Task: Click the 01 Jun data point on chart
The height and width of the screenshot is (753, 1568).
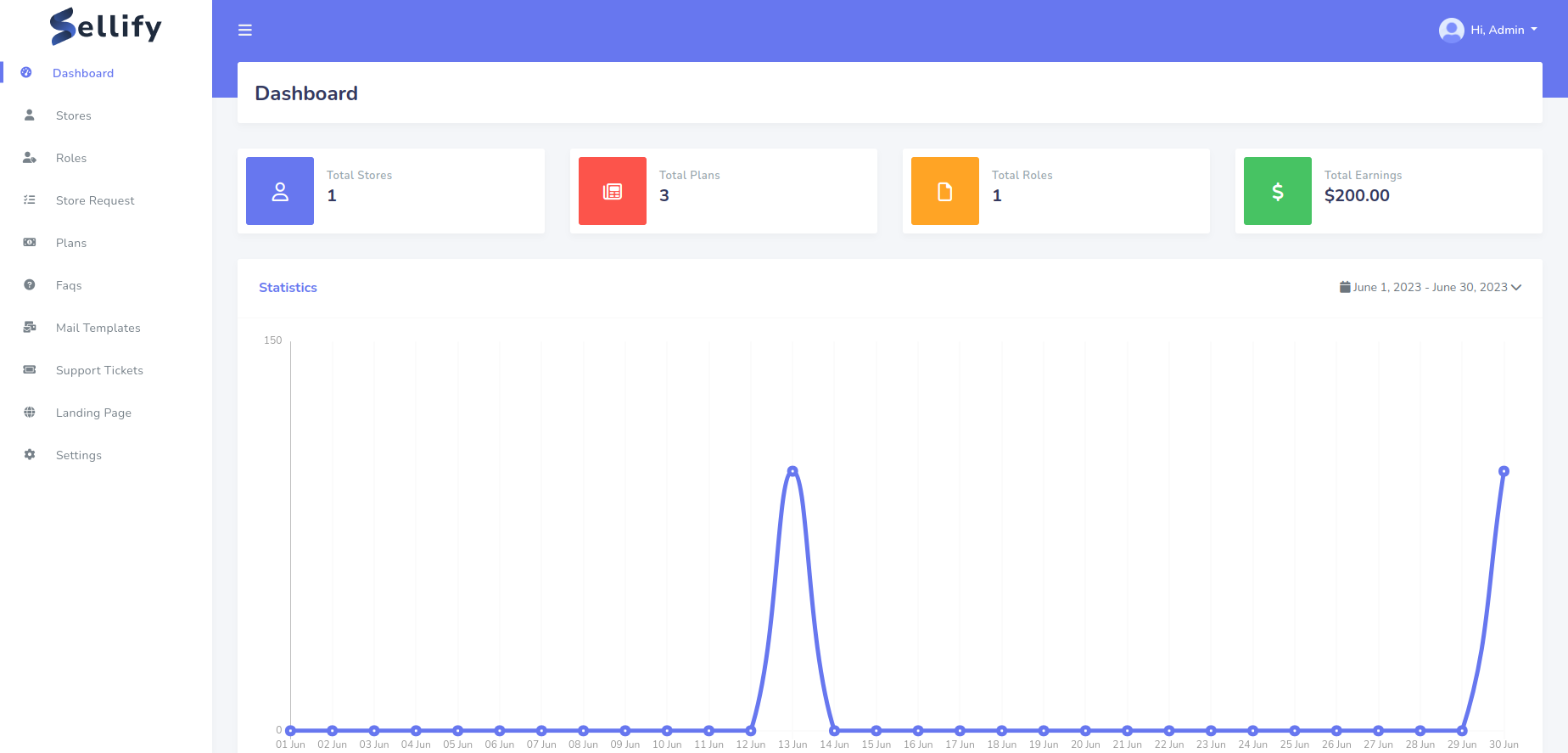Action: click(291, 730)
